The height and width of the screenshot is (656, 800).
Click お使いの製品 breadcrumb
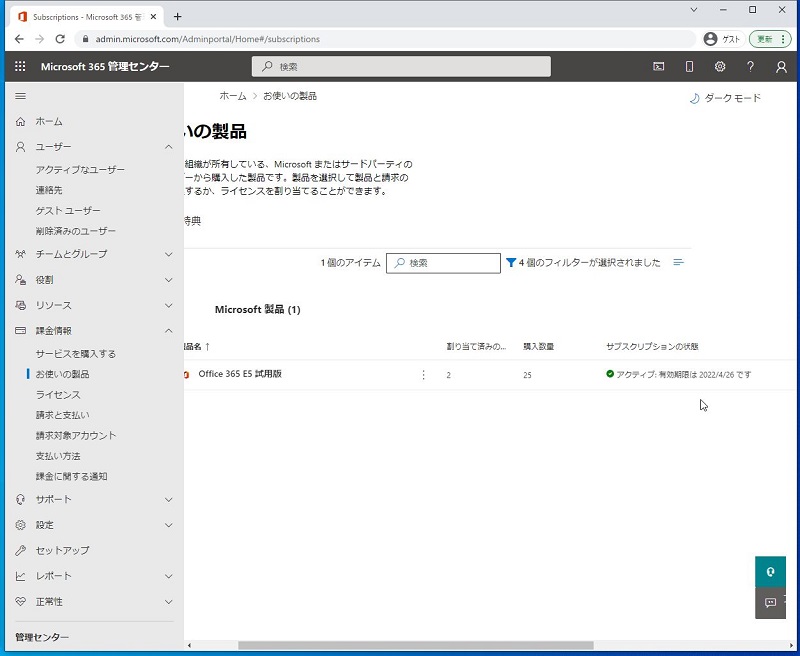click(290, 96)
